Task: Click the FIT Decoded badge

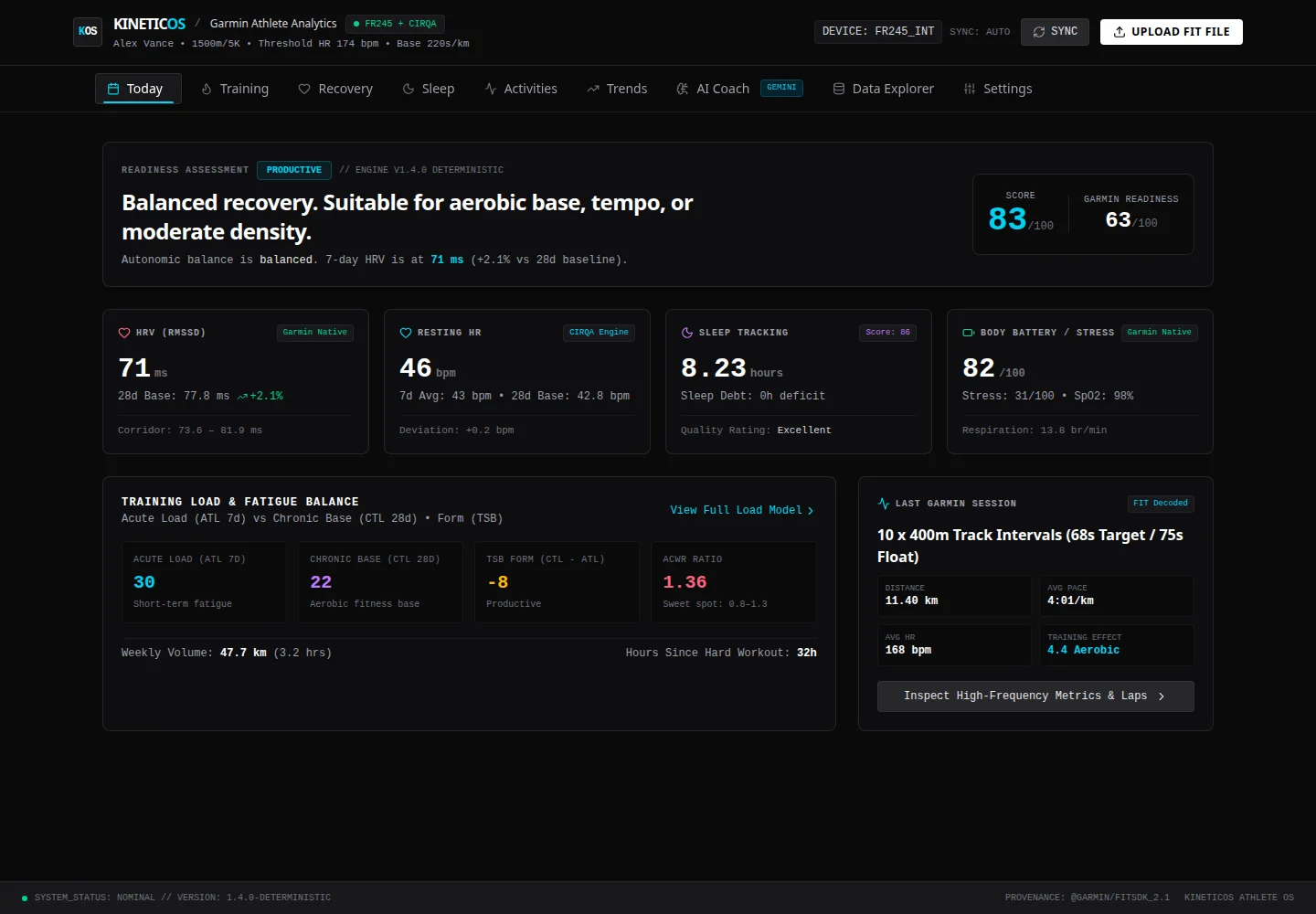Action: 1161,504
